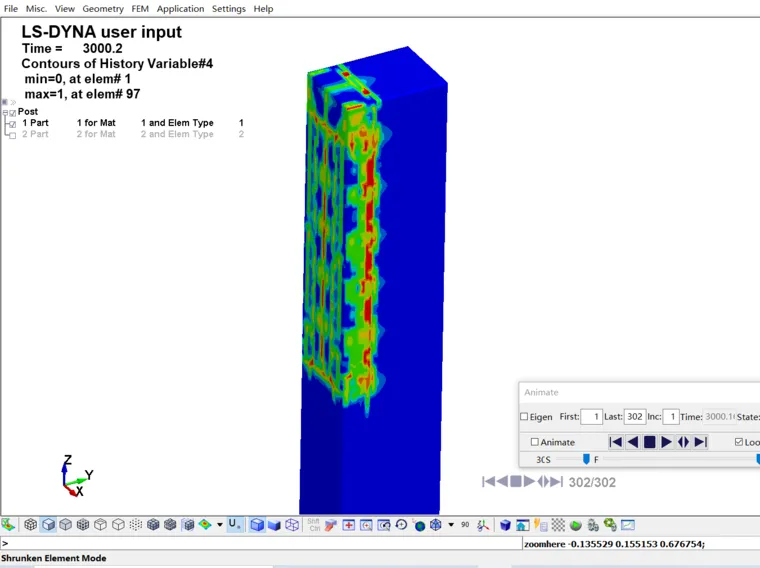The height and width of the screenshot is (568, 760).
Task: Select the first shaded mesh cube icon
Action: coord(153,525)
